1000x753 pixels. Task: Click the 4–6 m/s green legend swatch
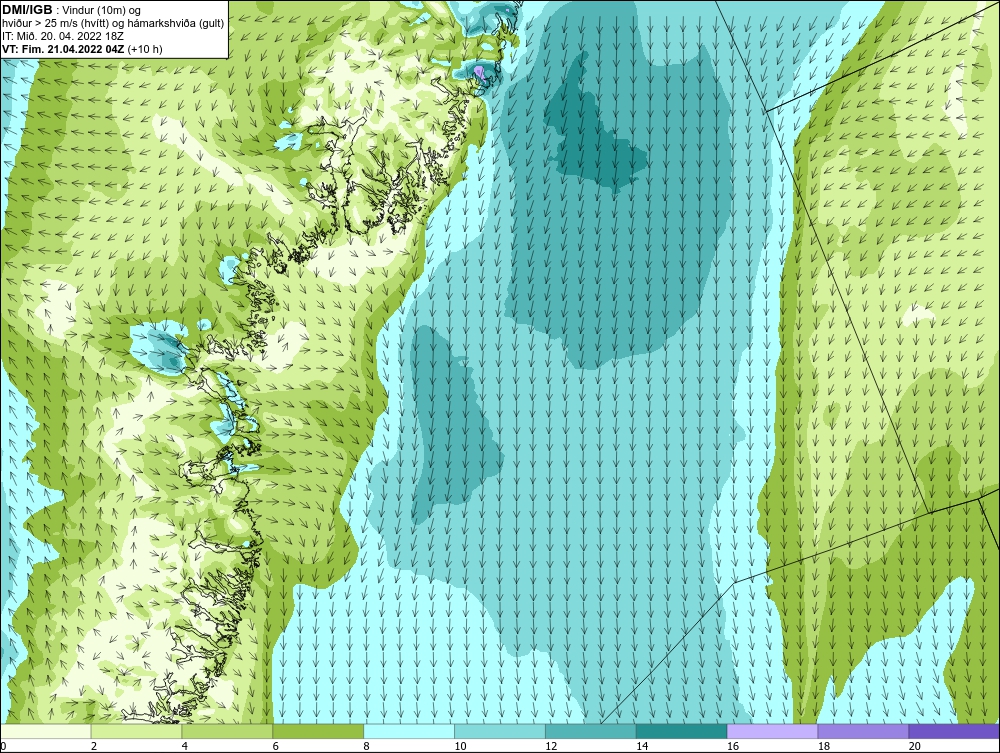tap(228, 731)
